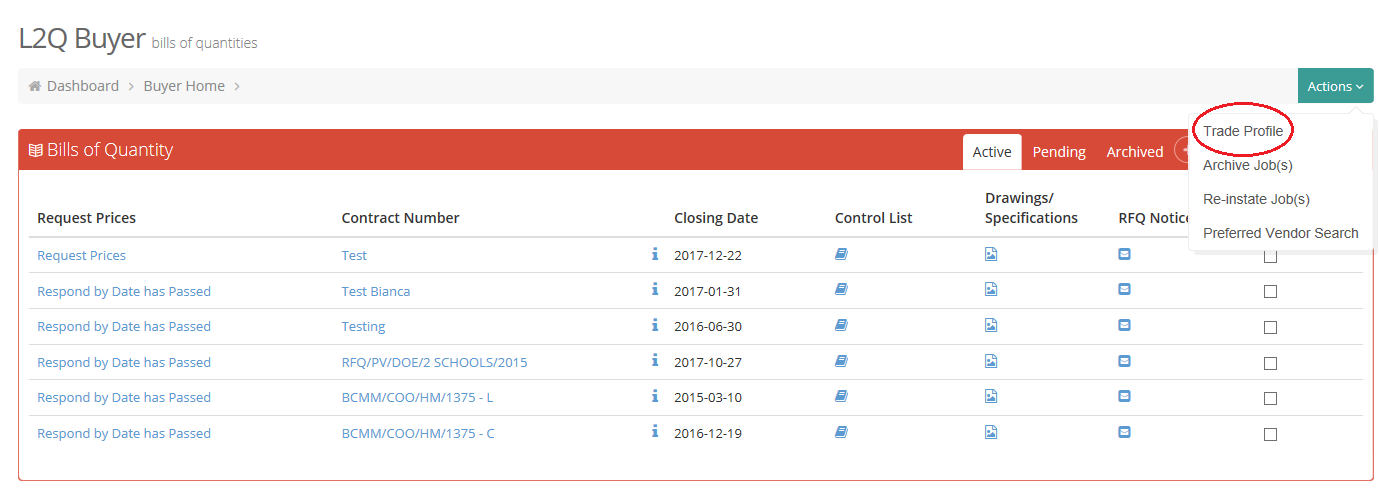Screen dimensions: 1379x496
Task: Open Control List icon for BCMM/COO/HM/1375 - L
Action: [x=841, y=396]
